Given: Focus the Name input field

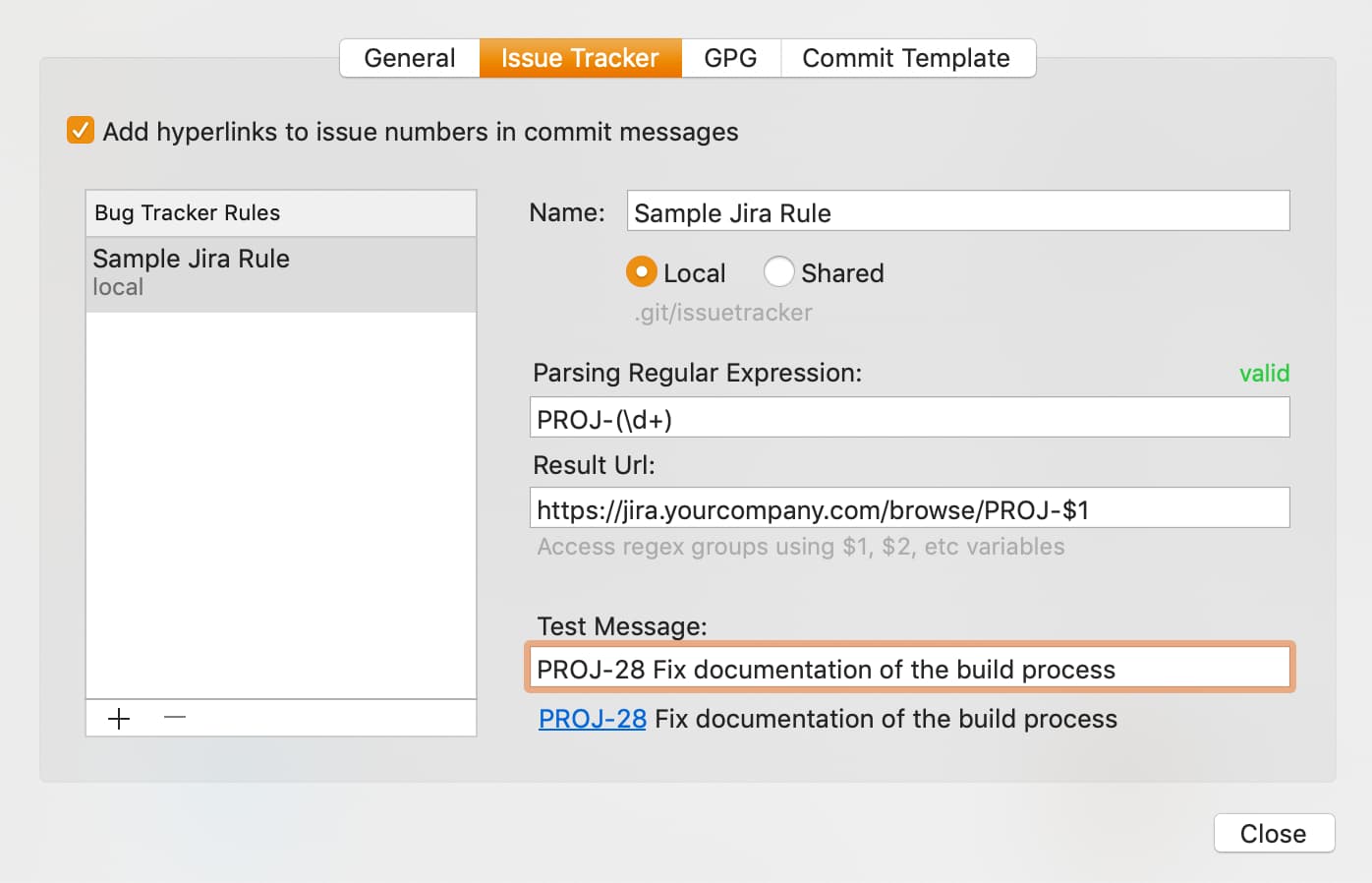Looking at the screenshot, I should tap(958, 211).
